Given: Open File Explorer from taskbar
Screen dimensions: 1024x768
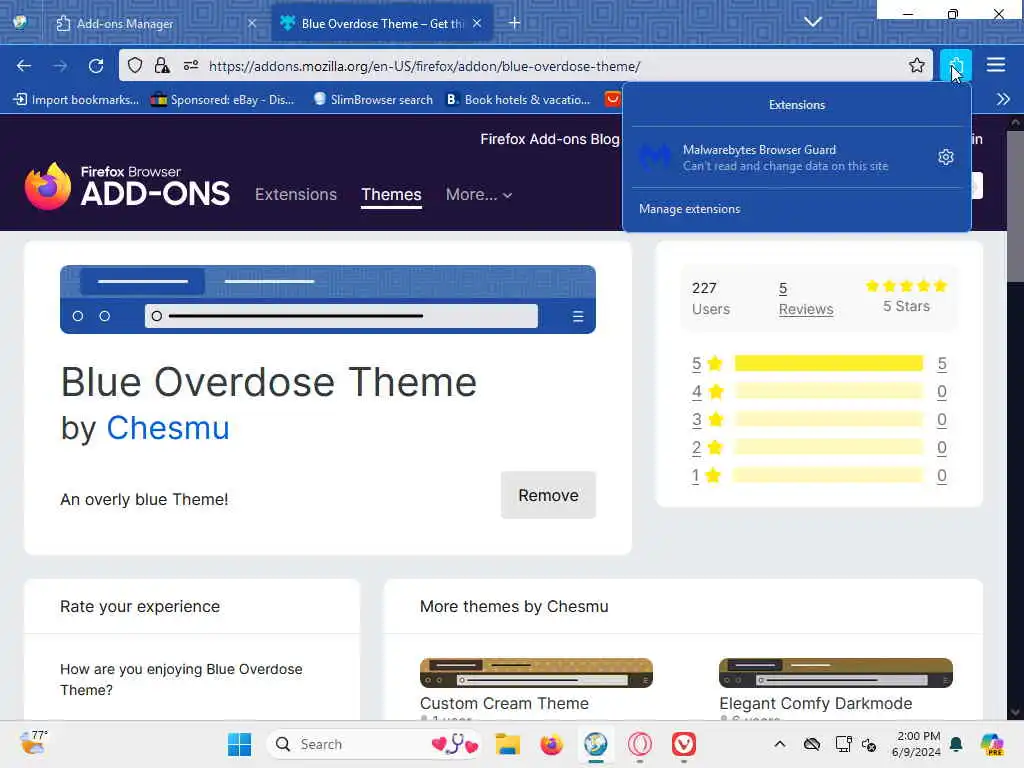Looking at the screenshot, I should (507, 744).
